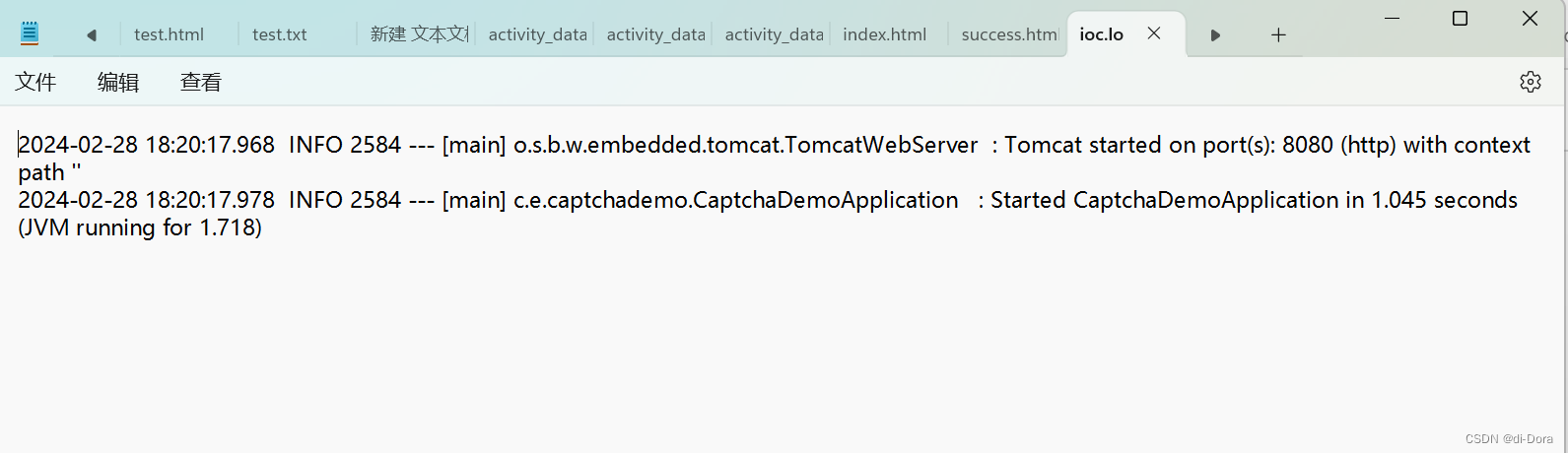Select the 新建 文本文档 tab
Image resolution: width=1568 pixels, height=453 pixels.
[417, 34]
